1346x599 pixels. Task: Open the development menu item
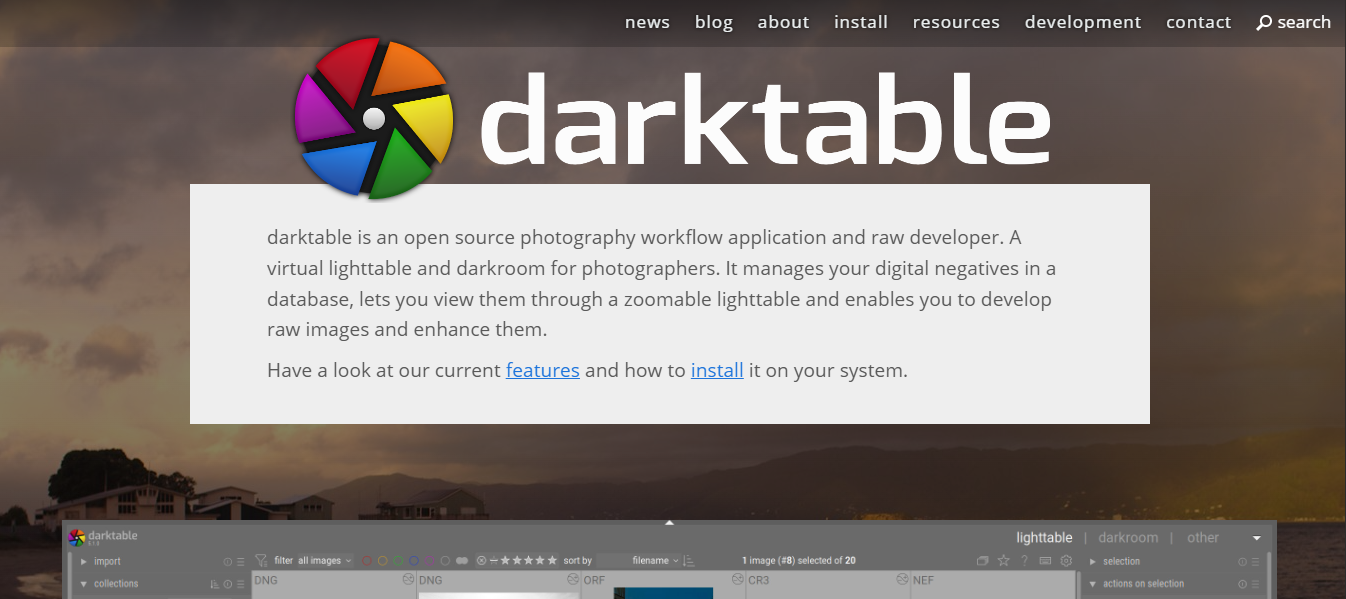(1083, 22)
